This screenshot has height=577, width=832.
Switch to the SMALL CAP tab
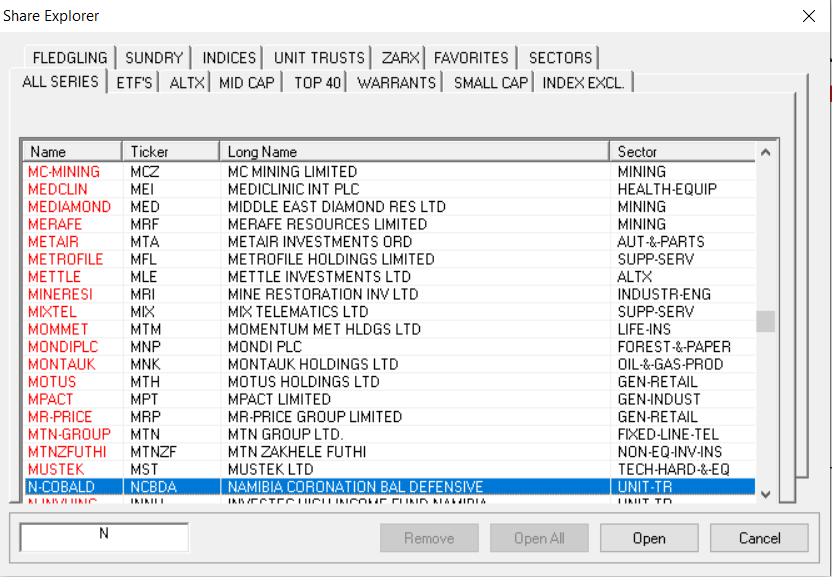(491, 83)
